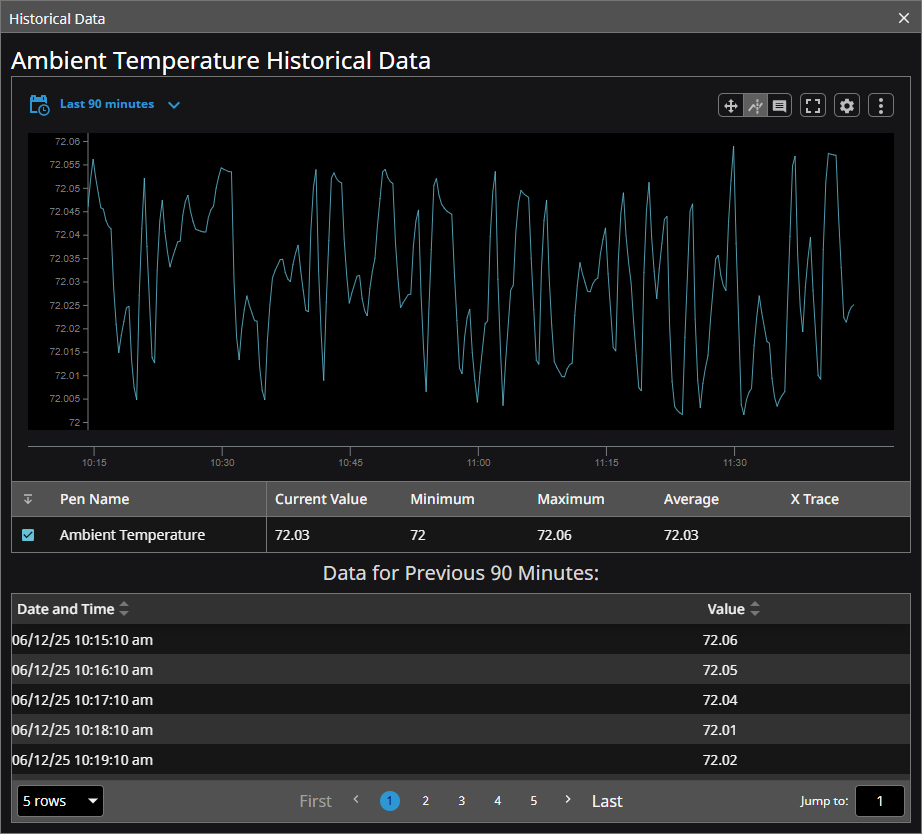Click the Jump to page input field
The width and height of the screenshot is (922, 834).
[x=880, y=801]
